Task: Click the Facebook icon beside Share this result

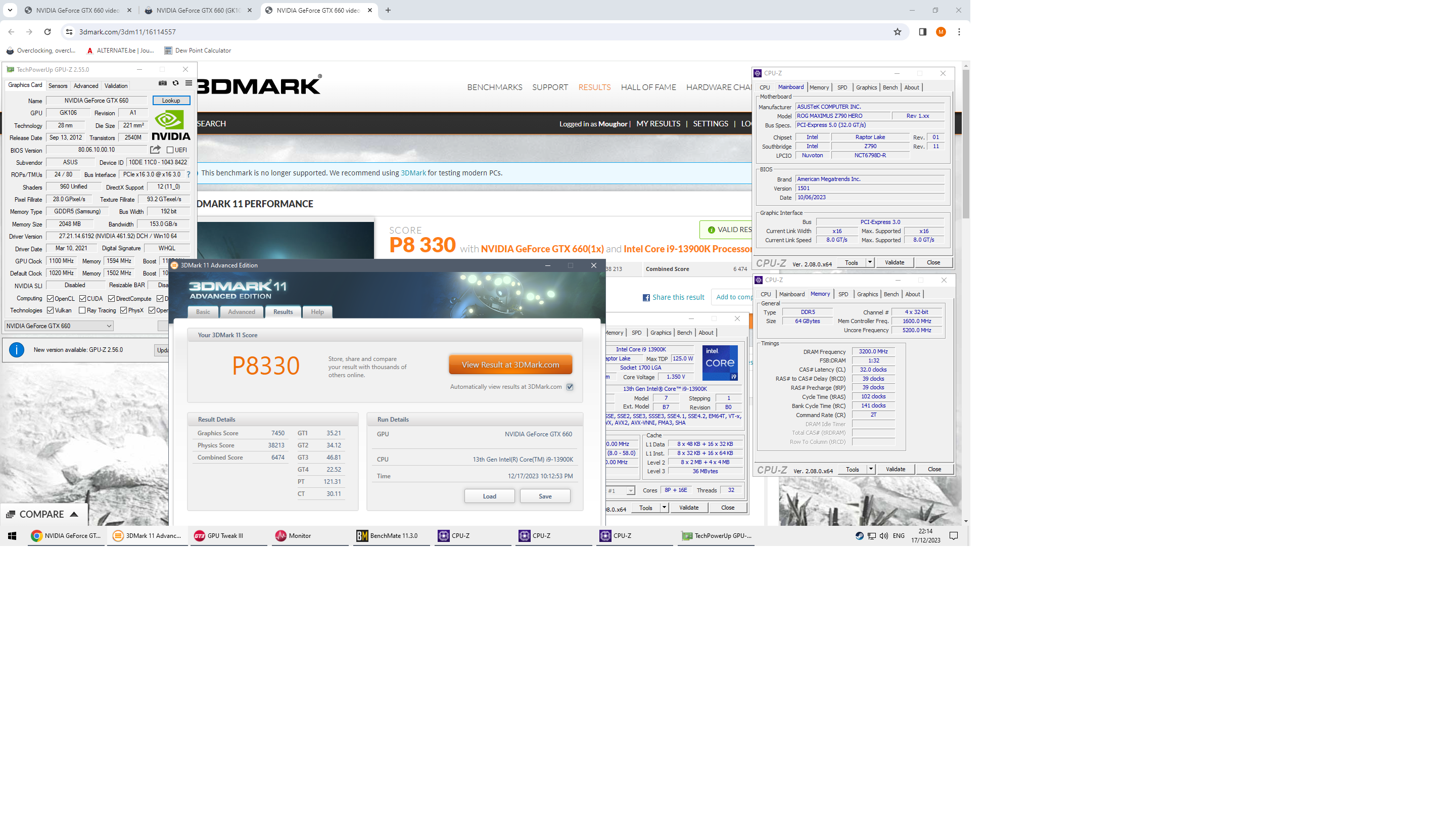Action: (646, 297)
